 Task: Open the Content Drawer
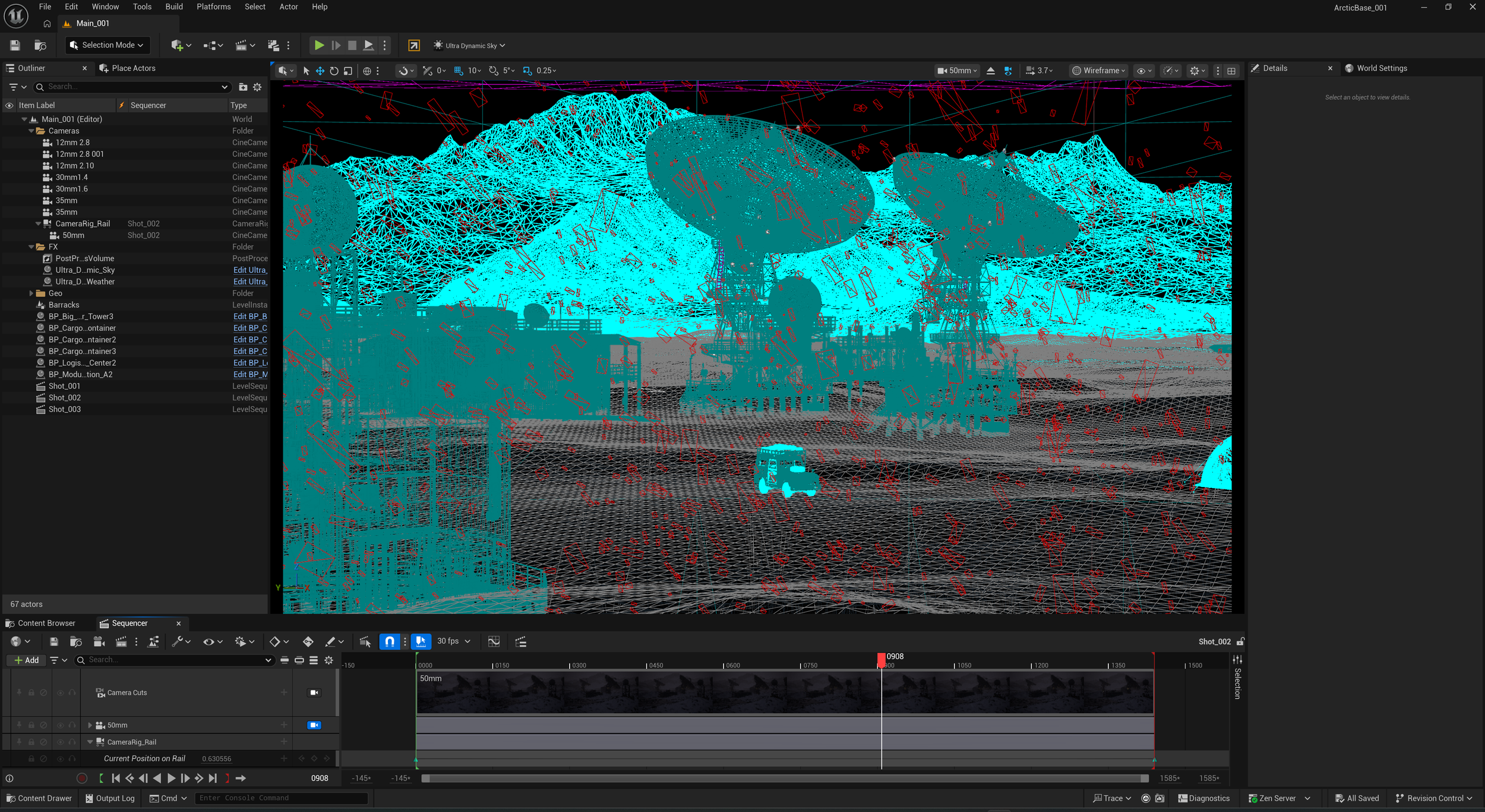coord(39,798)
